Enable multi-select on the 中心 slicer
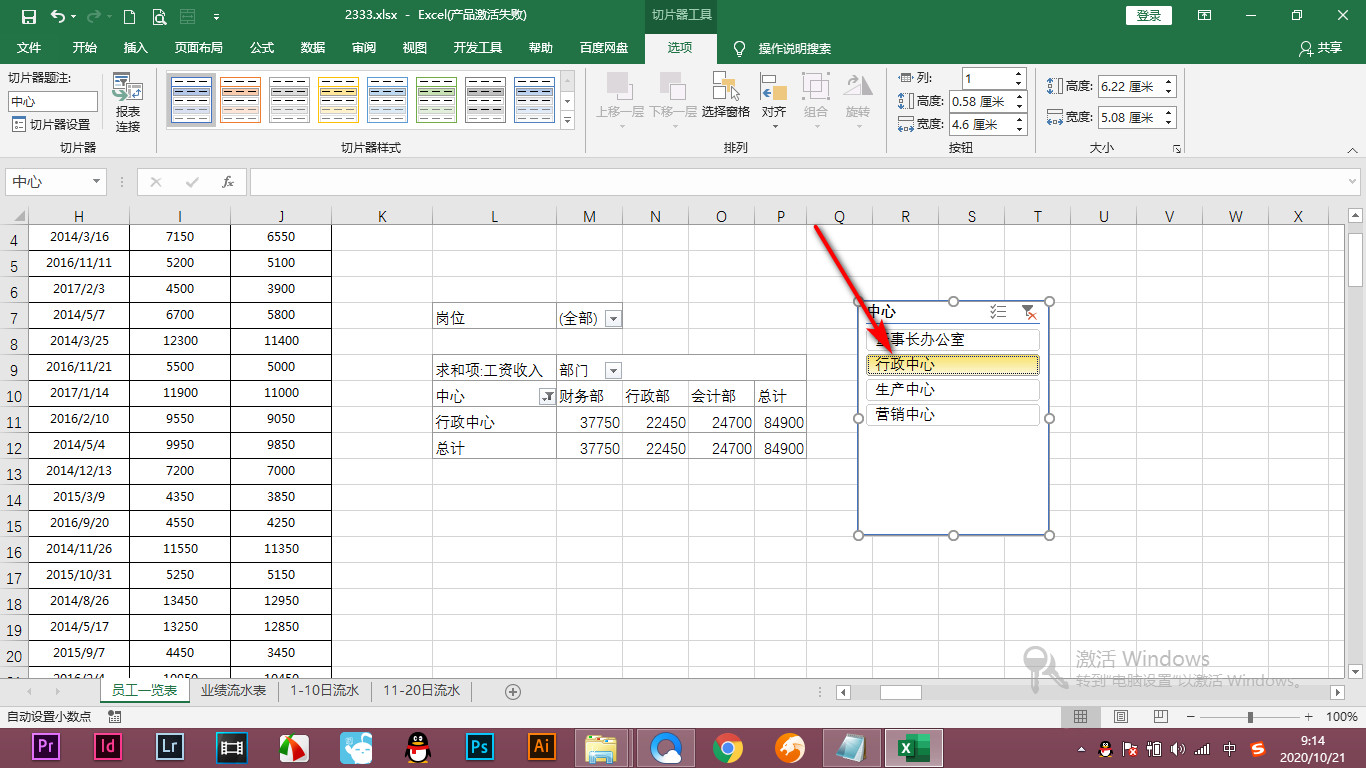The image size is (1366, 768). (x=997, y=312)
